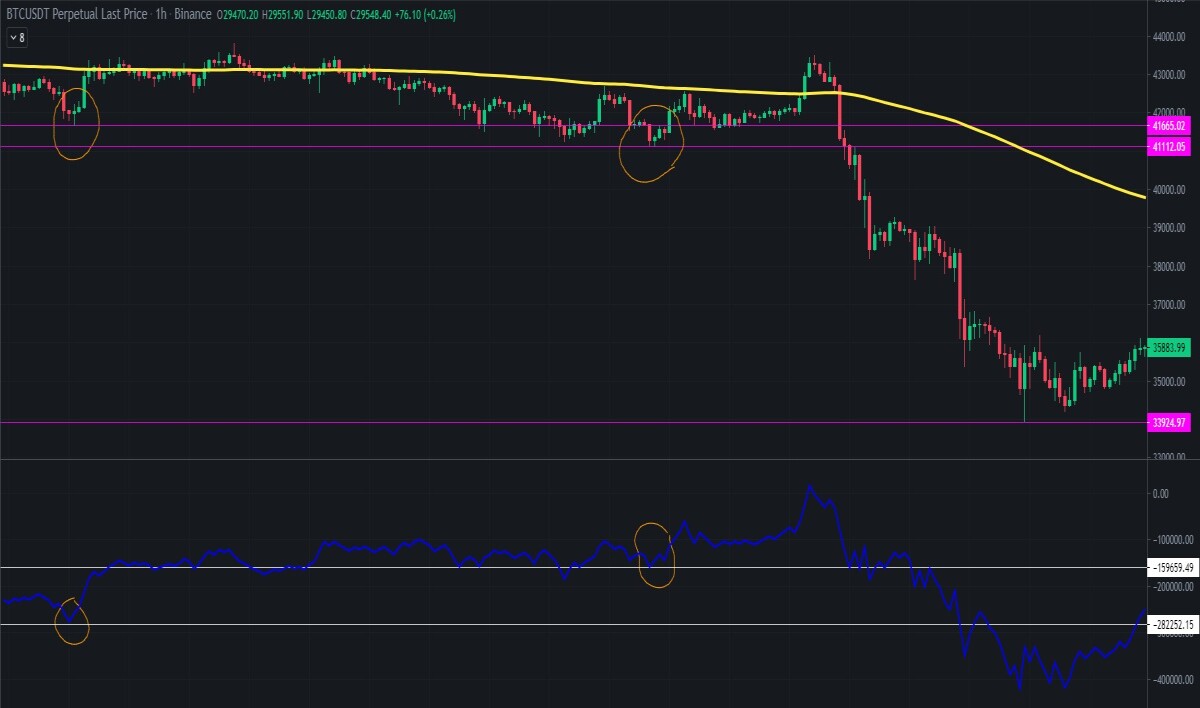The height and width of the screenshot is (708, 1200).
Task: Select the -159659.49 indicator line label
Action: (x=1171, y=567)
